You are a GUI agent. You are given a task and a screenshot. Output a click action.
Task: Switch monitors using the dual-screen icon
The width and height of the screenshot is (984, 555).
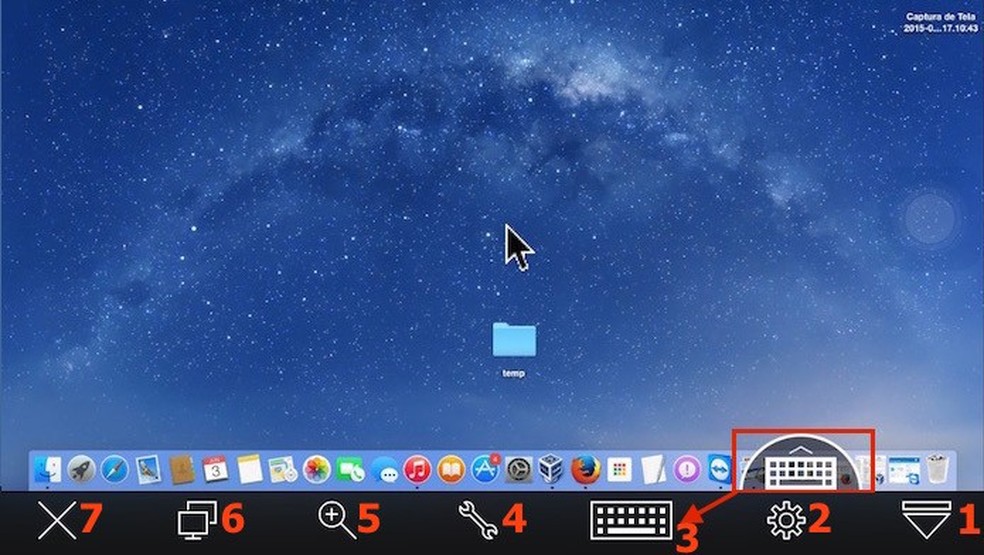click(197, 520)
